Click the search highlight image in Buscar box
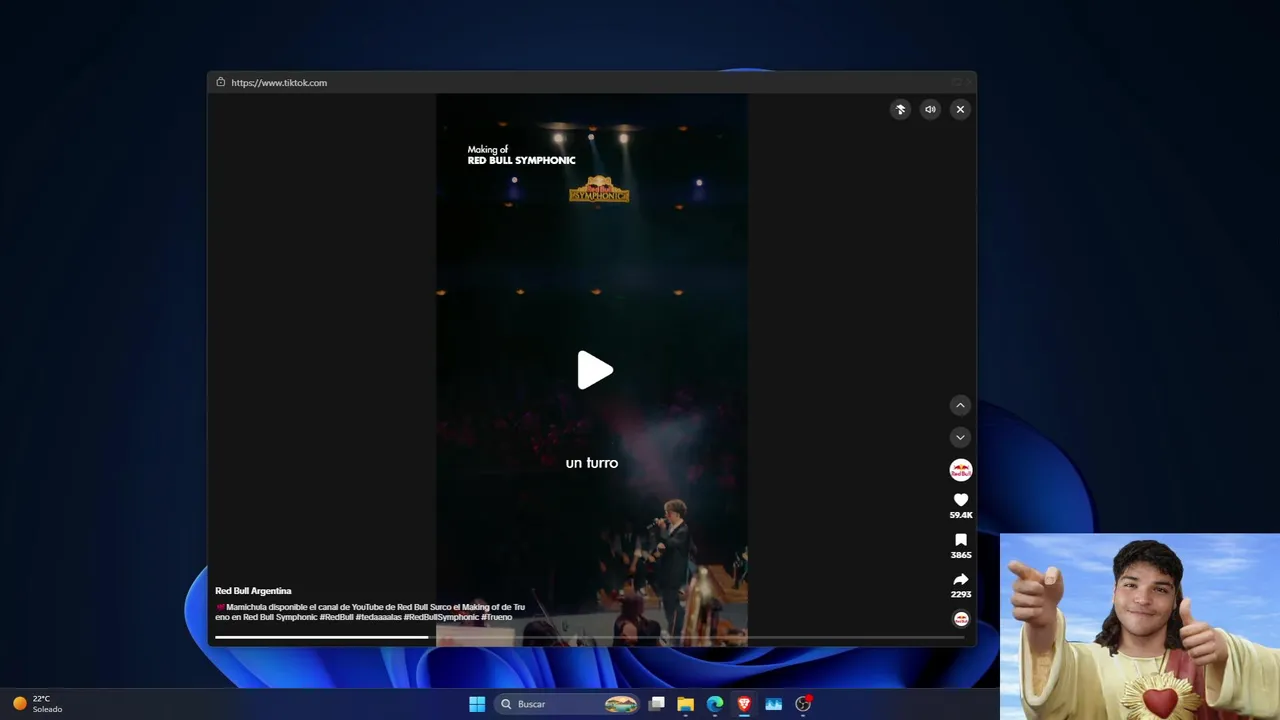Screen dimensions: 1280x720 point(621,704)
